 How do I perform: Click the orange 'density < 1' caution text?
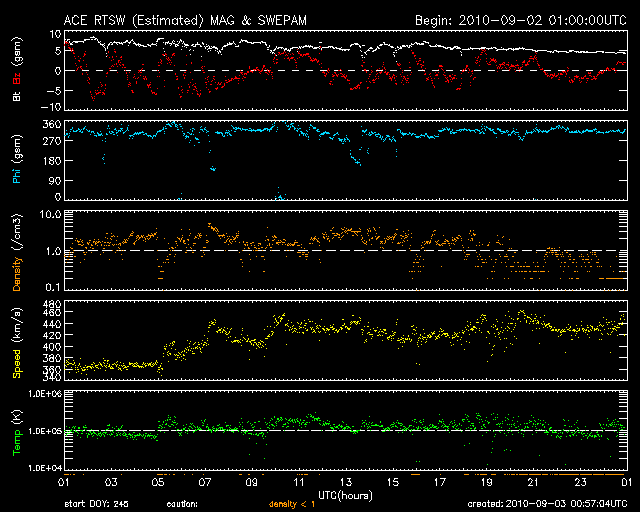pos(292,504)
